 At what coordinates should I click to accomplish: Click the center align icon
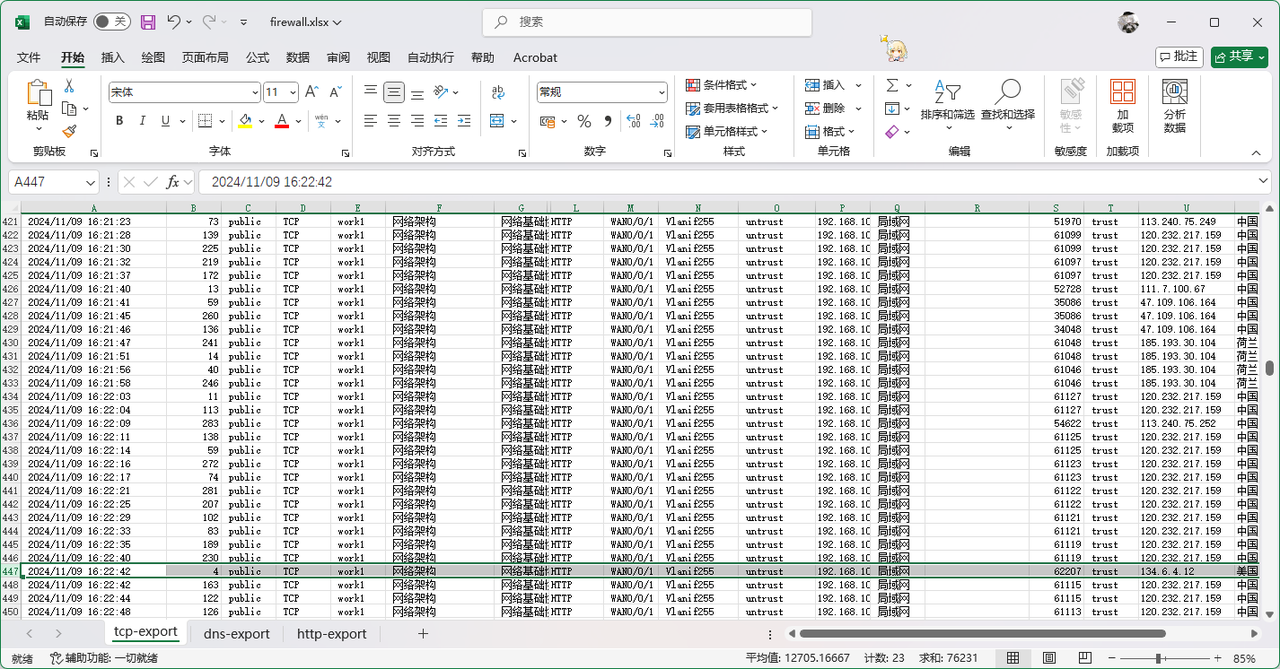point(394,121)
